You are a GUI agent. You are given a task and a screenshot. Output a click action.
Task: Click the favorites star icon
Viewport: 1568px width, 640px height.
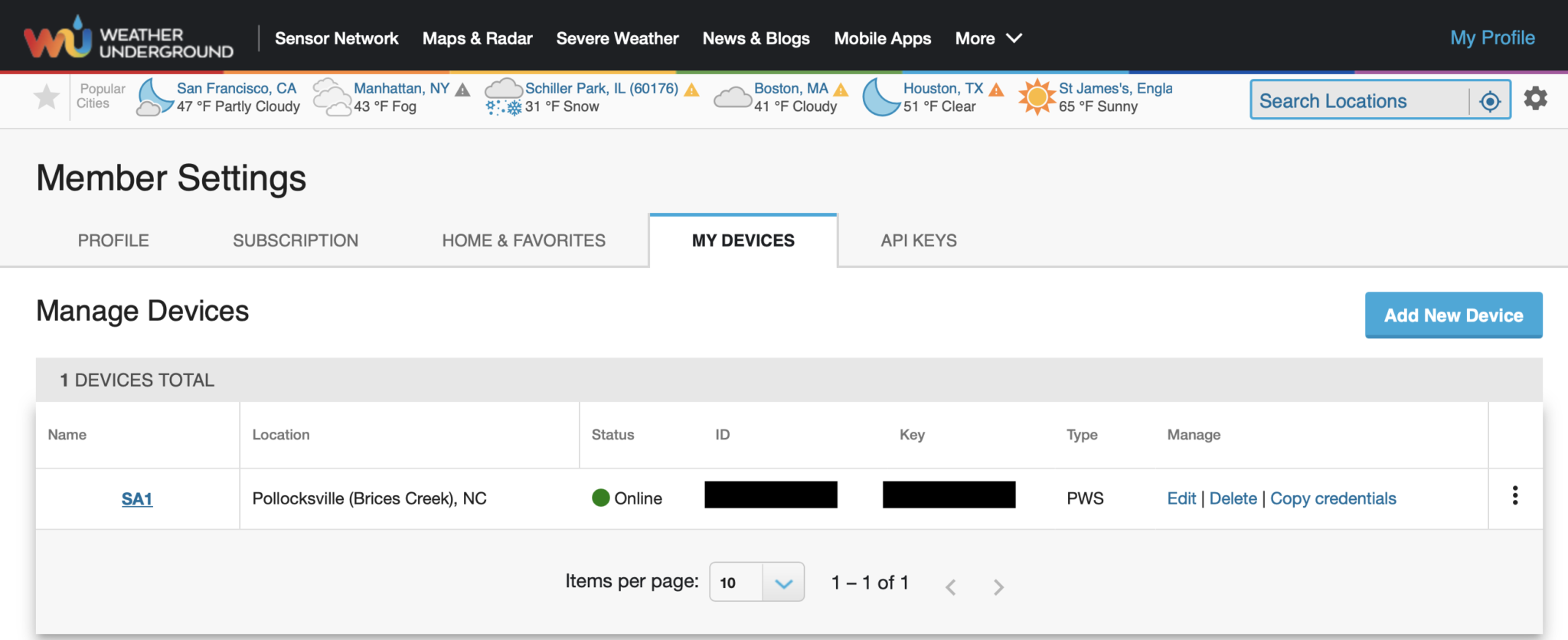tap(47, 97)
